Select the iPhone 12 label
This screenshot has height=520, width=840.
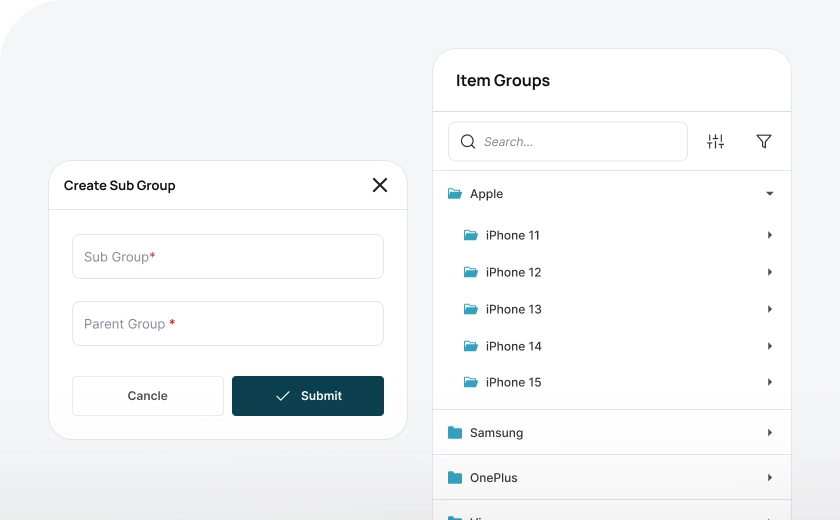[513, 272]
